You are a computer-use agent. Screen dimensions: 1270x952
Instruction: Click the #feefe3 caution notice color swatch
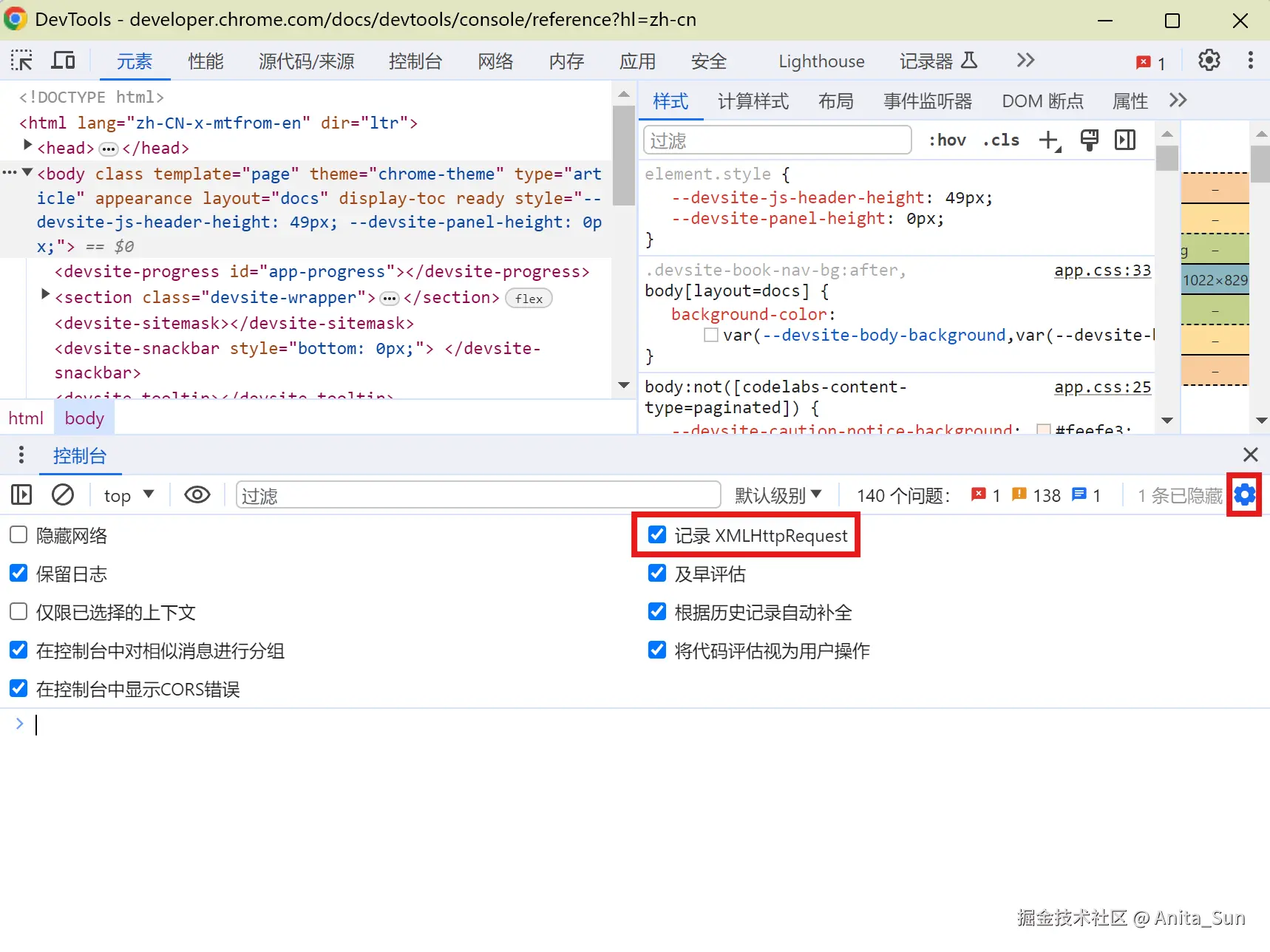tap(1044, 430)
